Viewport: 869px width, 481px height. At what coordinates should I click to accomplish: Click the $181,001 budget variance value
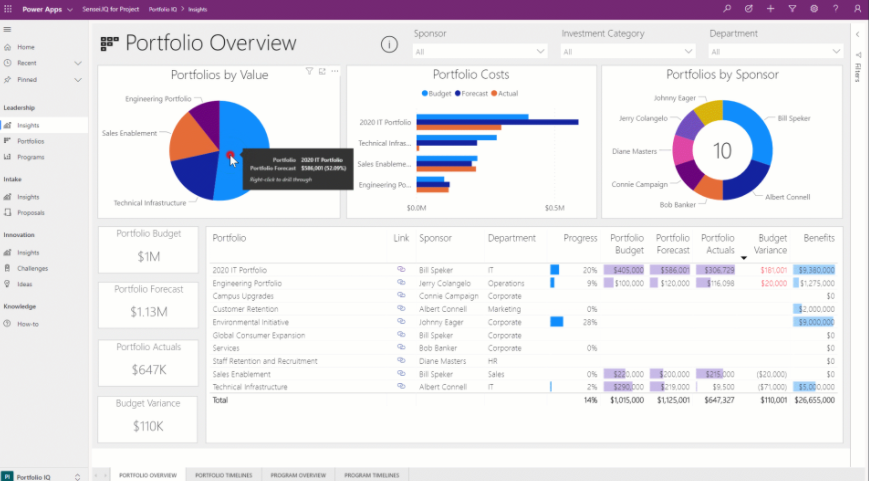[774, 270]
